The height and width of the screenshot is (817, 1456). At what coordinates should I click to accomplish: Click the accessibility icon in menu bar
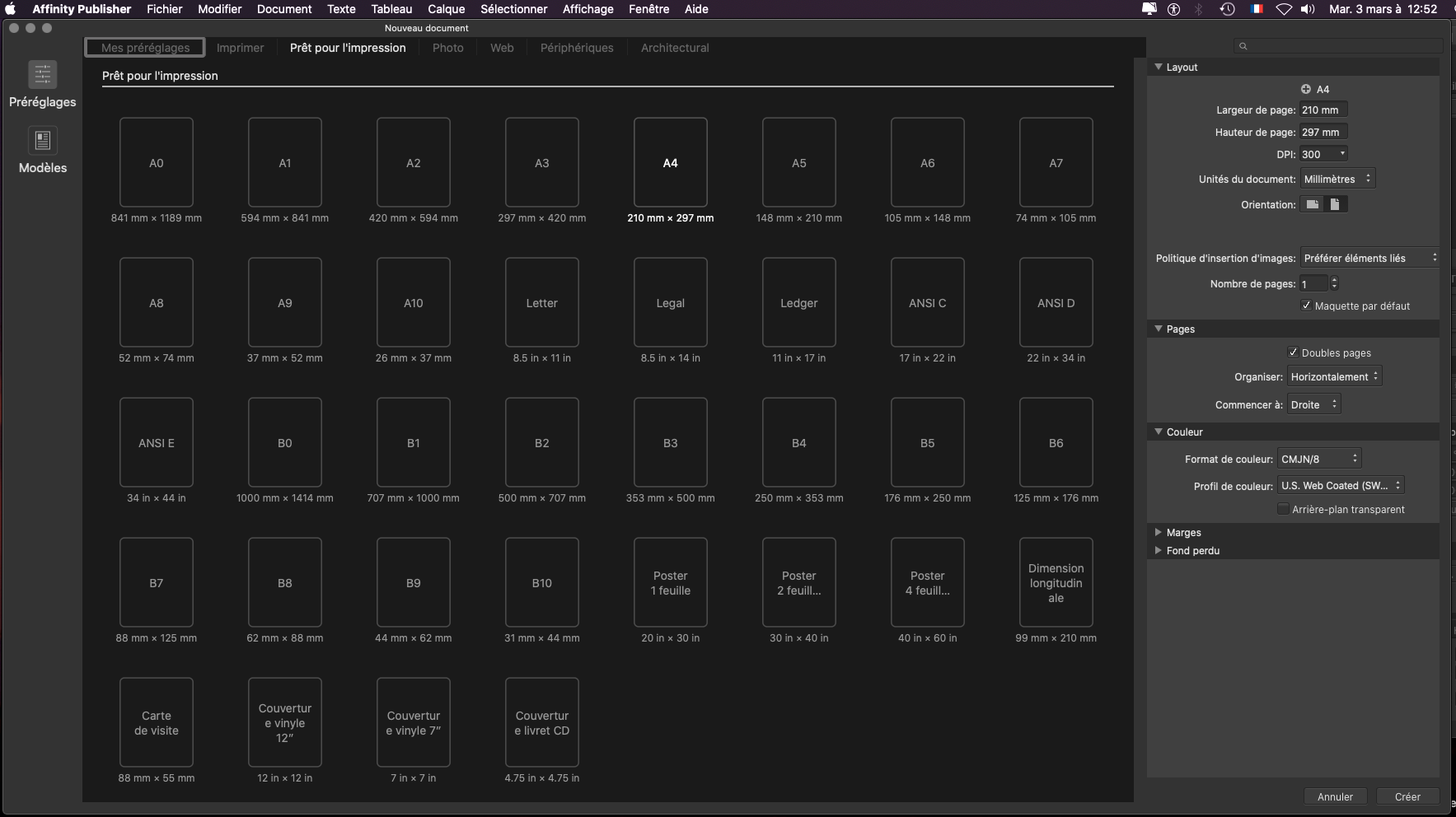coord(1174,9)
